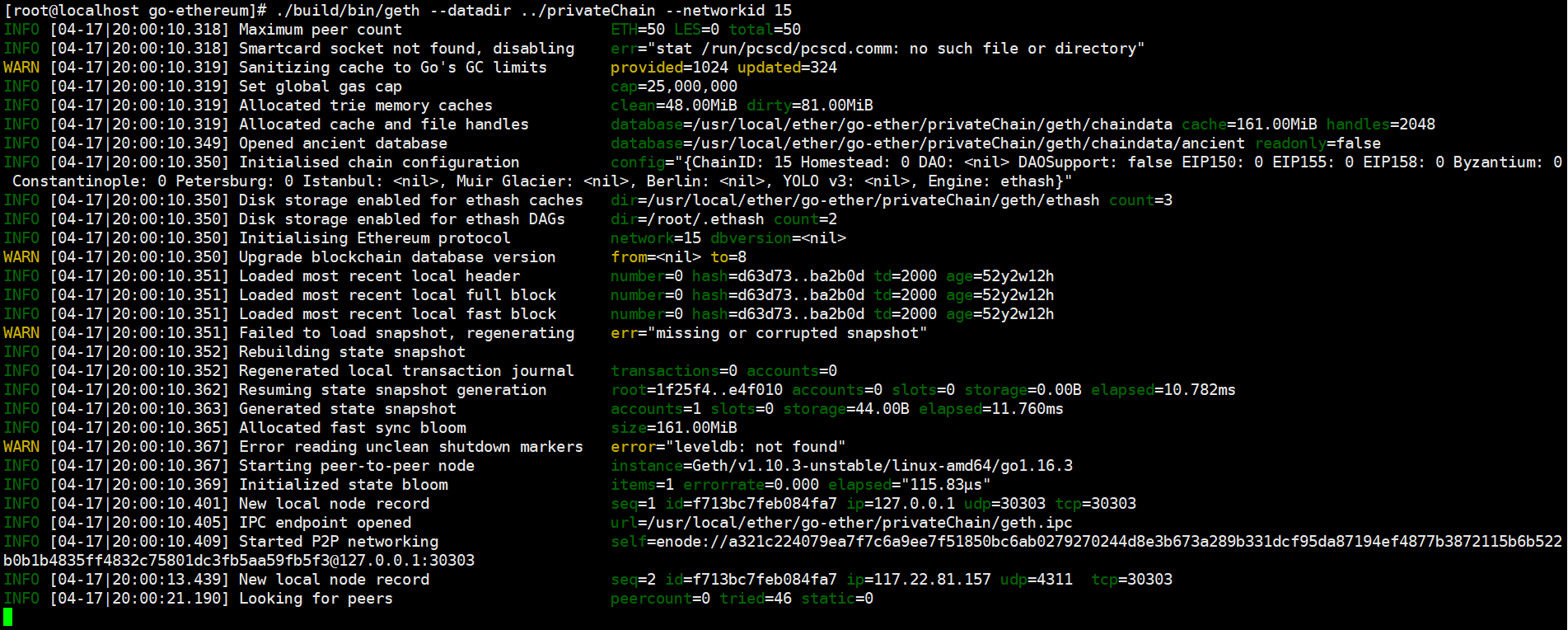Click 'Opened ancient database' log message

click(x=343, y=143)
